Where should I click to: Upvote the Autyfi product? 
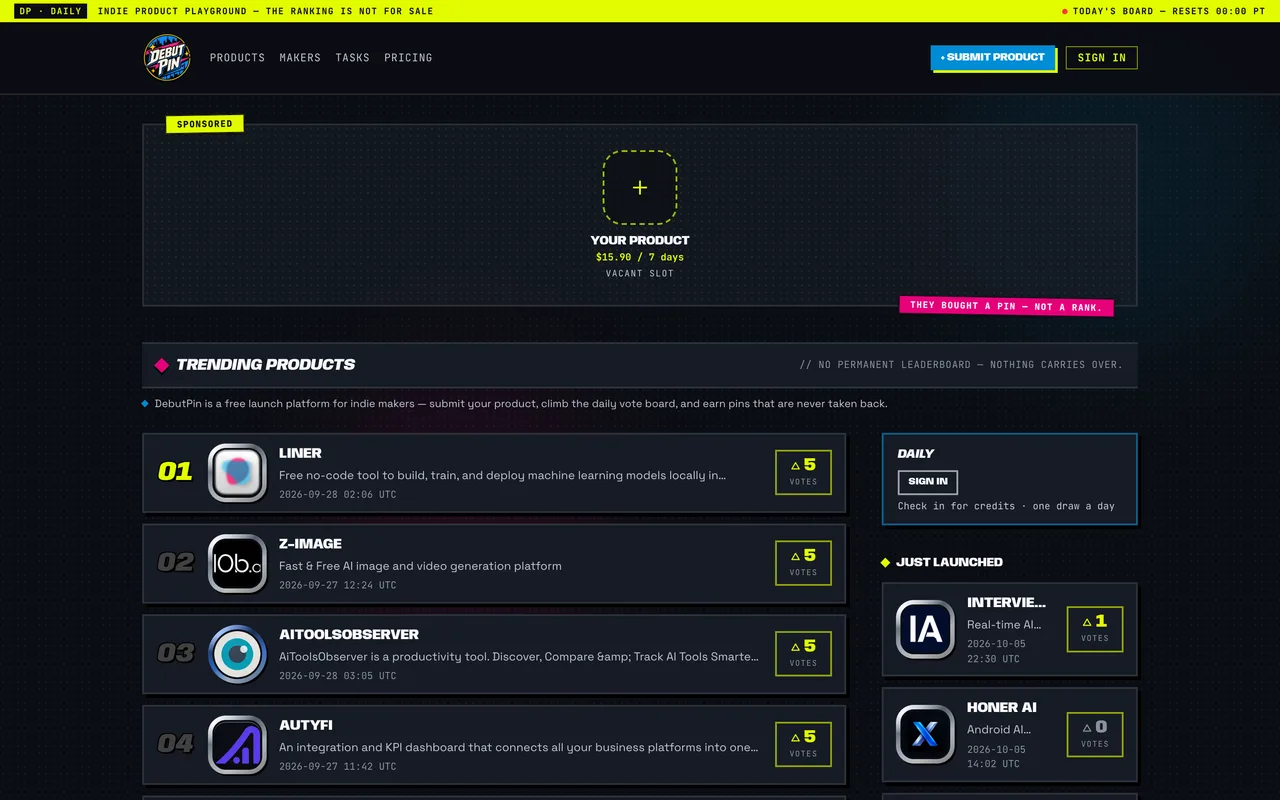pyautogui.click(x=803, y=744)
